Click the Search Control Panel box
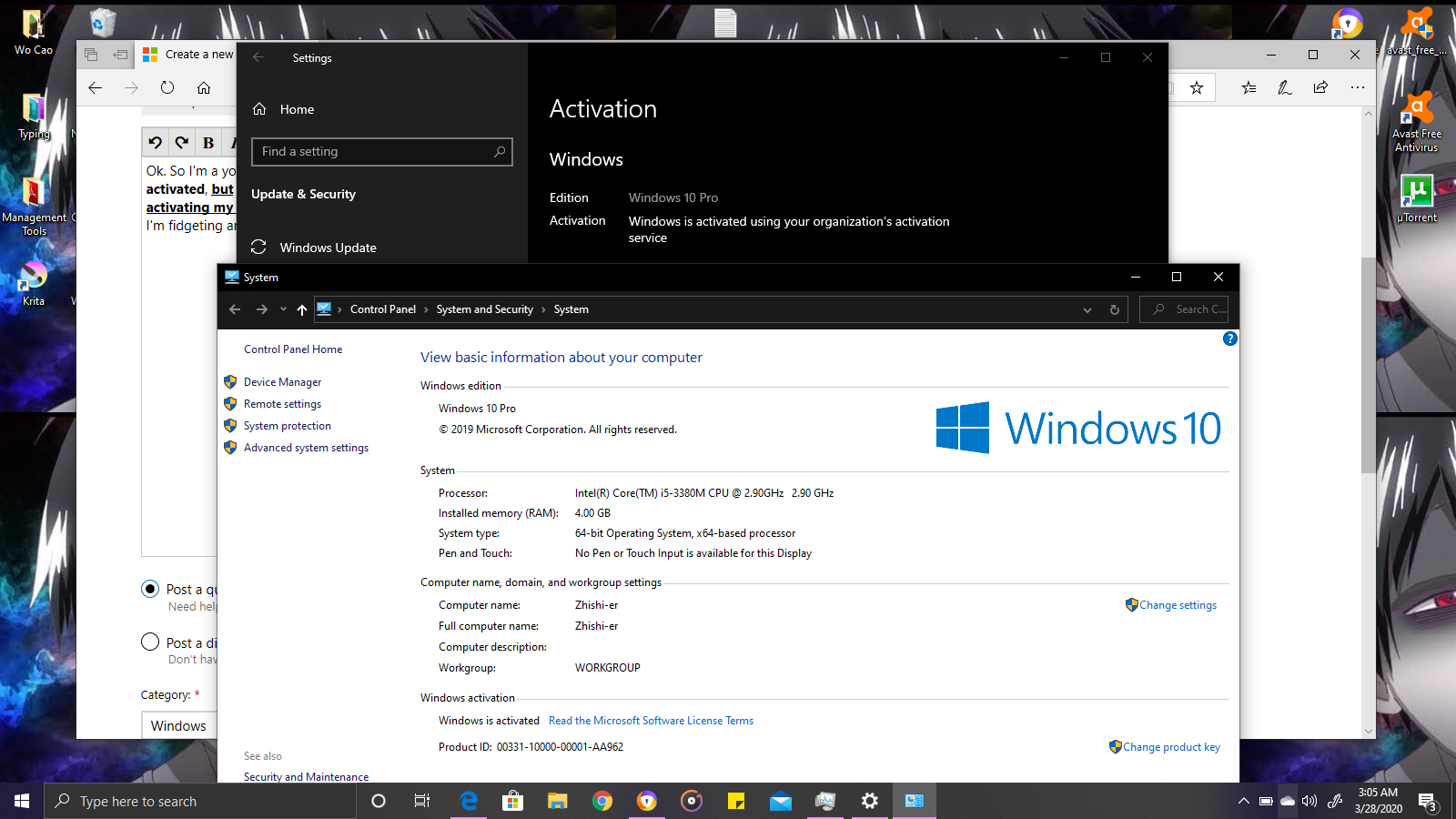This screenshot has height=819, width=1456. click(x=1184, y=309)
